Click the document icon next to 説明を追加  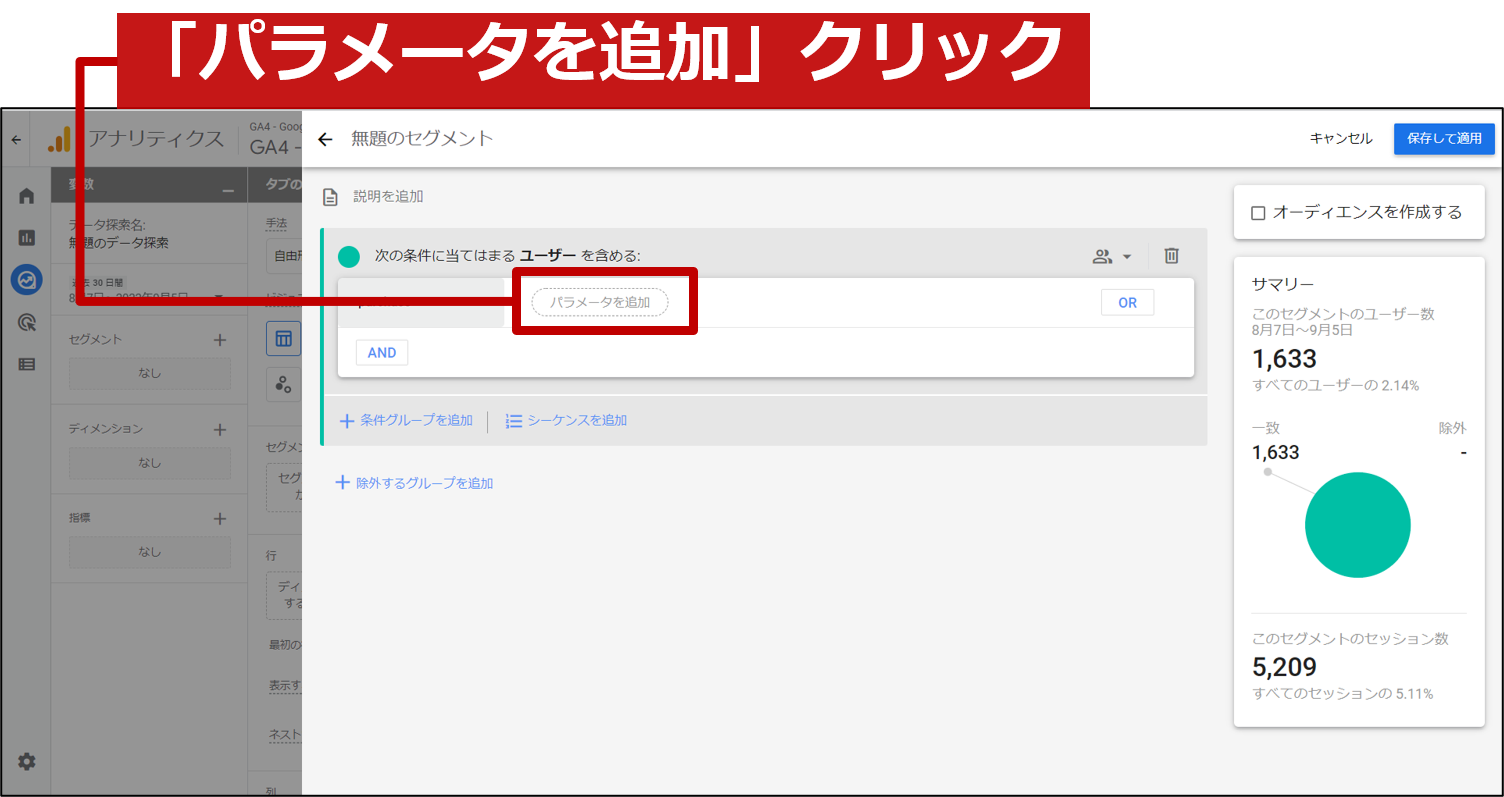click(330, 197)
